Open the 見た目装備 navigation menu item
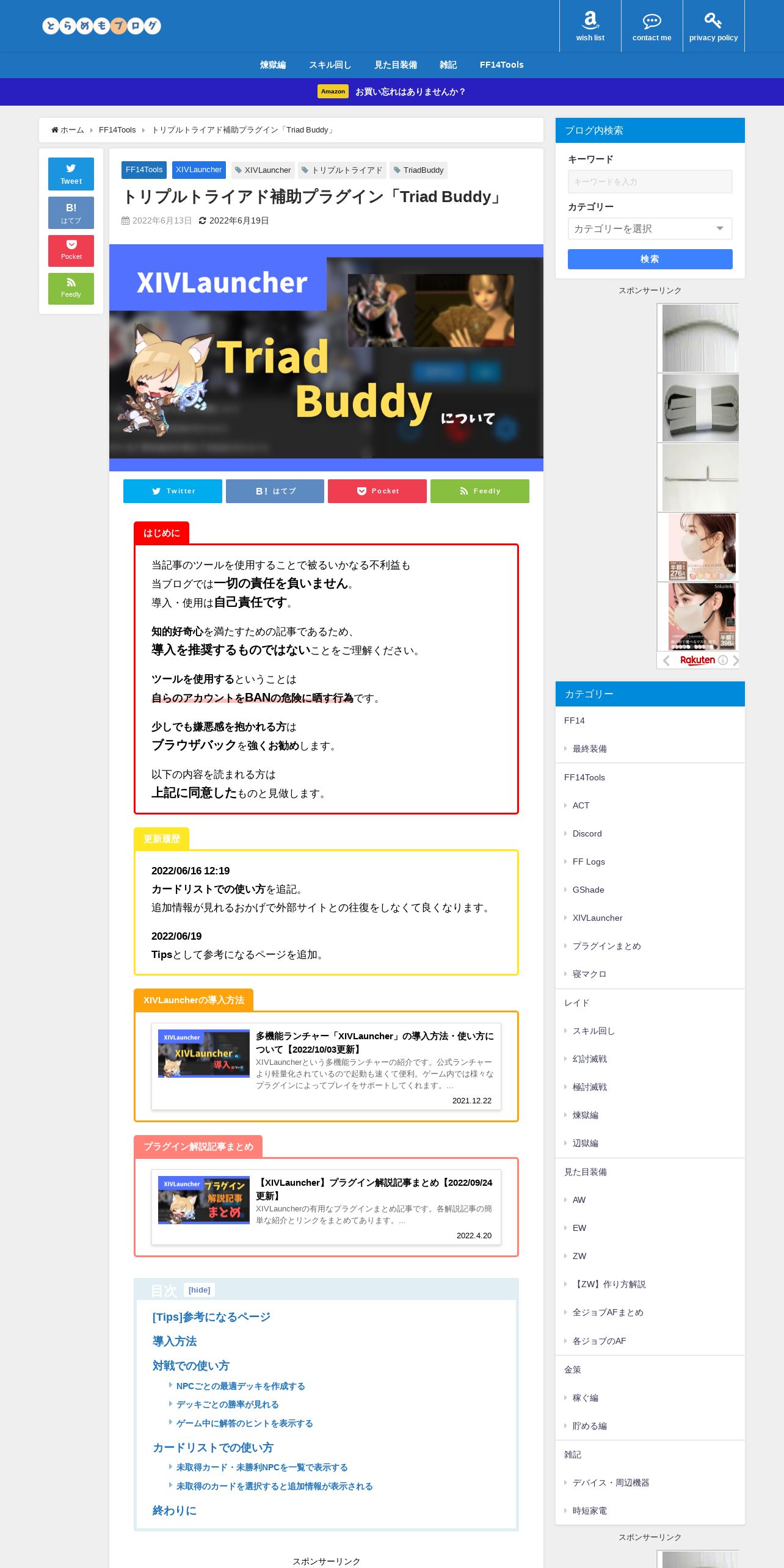 [396, 65]
